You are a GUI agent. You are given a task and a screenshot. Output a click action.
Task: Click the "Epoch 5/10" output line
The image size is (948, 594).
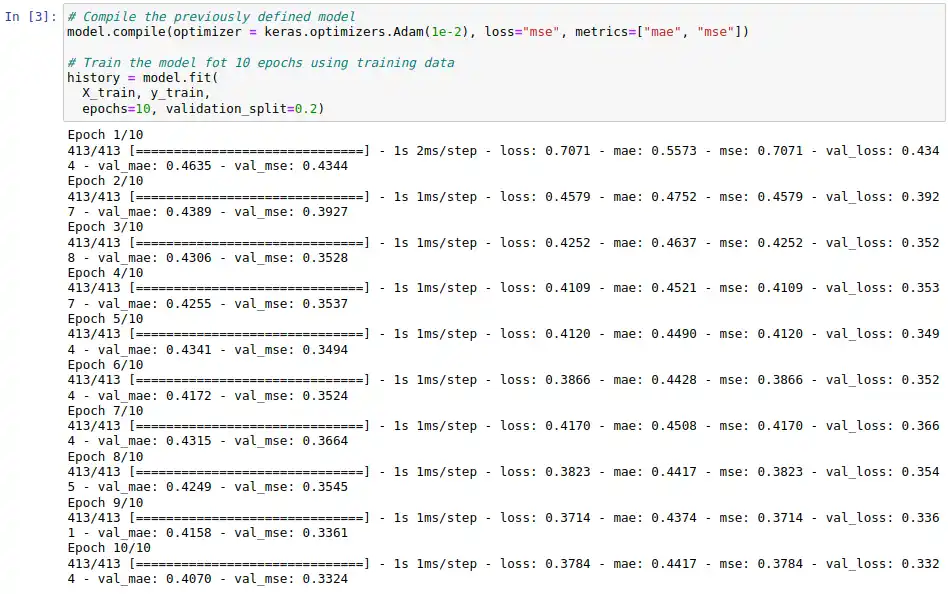[x=105, y=318]
